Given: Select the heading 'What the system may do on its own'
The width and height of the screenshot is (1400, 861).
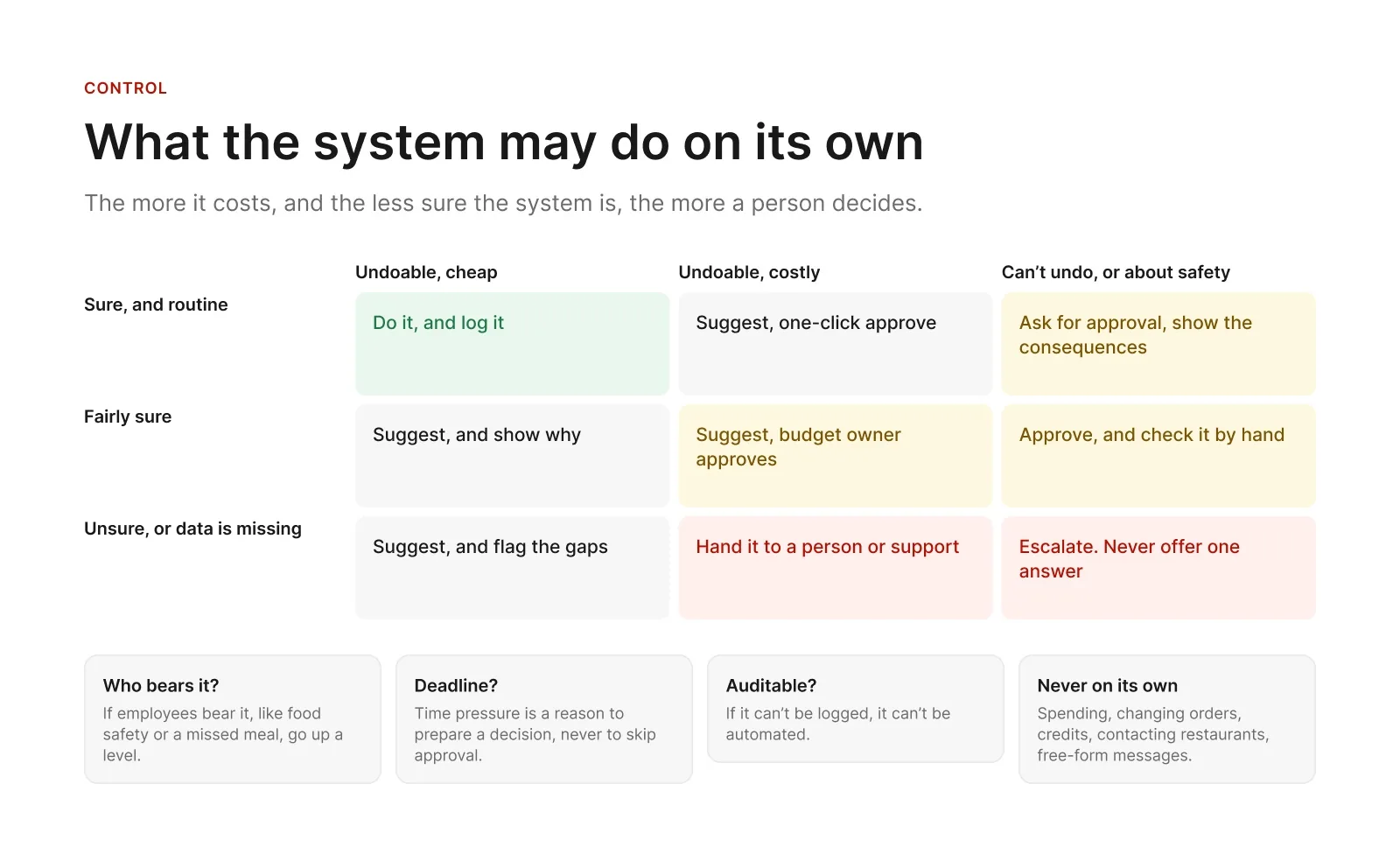Looking at the screenshot, I should (504, 142).
